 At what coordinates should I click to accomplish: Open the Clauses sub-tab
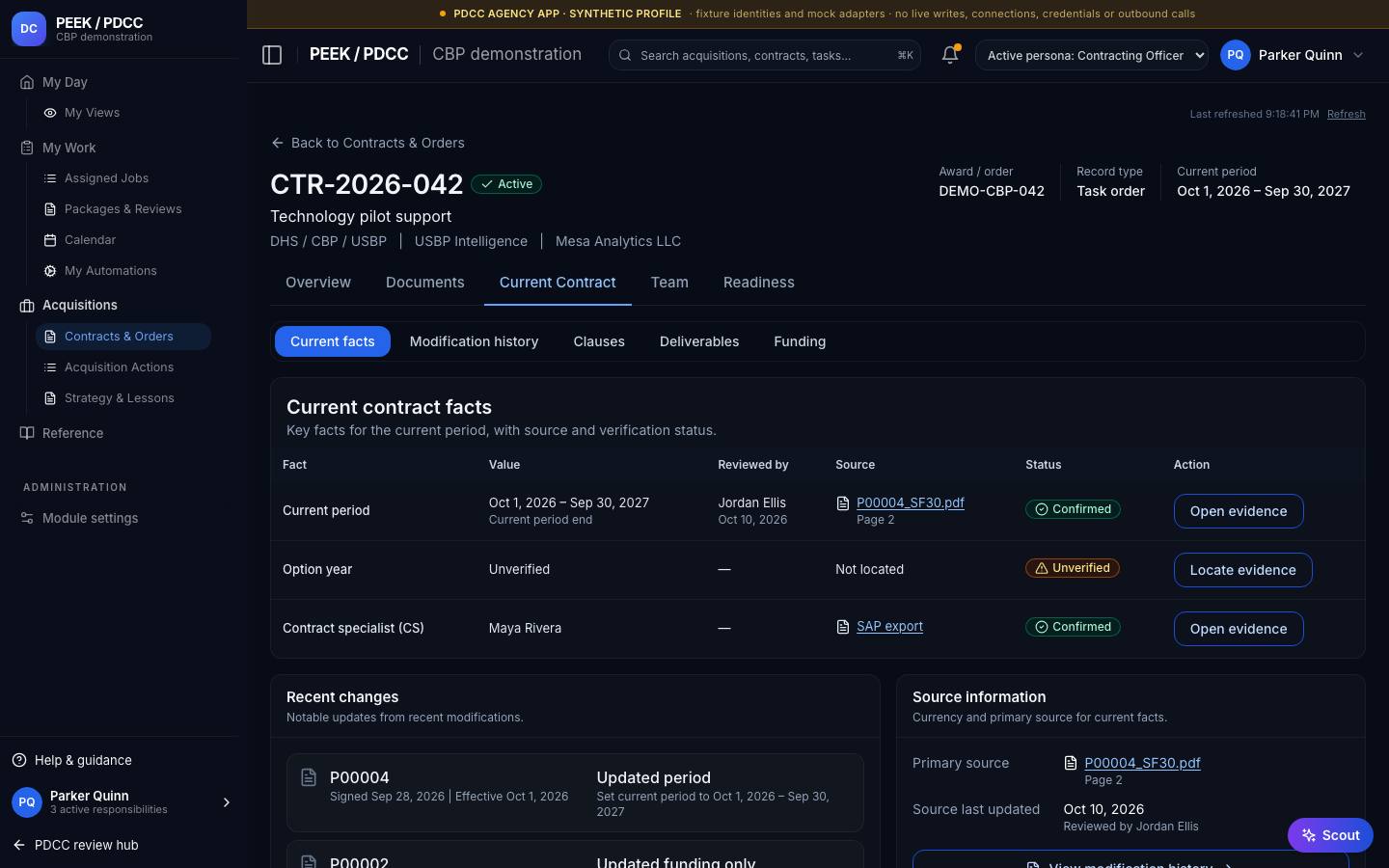point(599,341)
